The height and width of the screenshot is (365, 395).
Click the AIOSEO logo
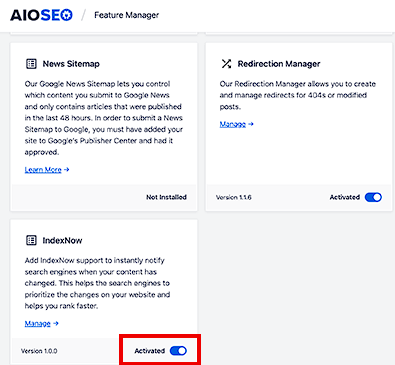click(41, 15)
